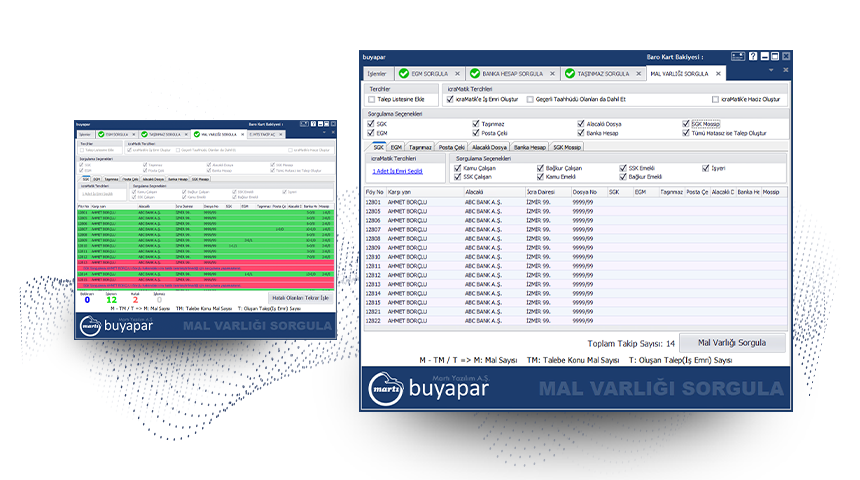The image size is (860, 480).
Task: Select the EGM sub-tab in the right window
Action: point(396,147)
